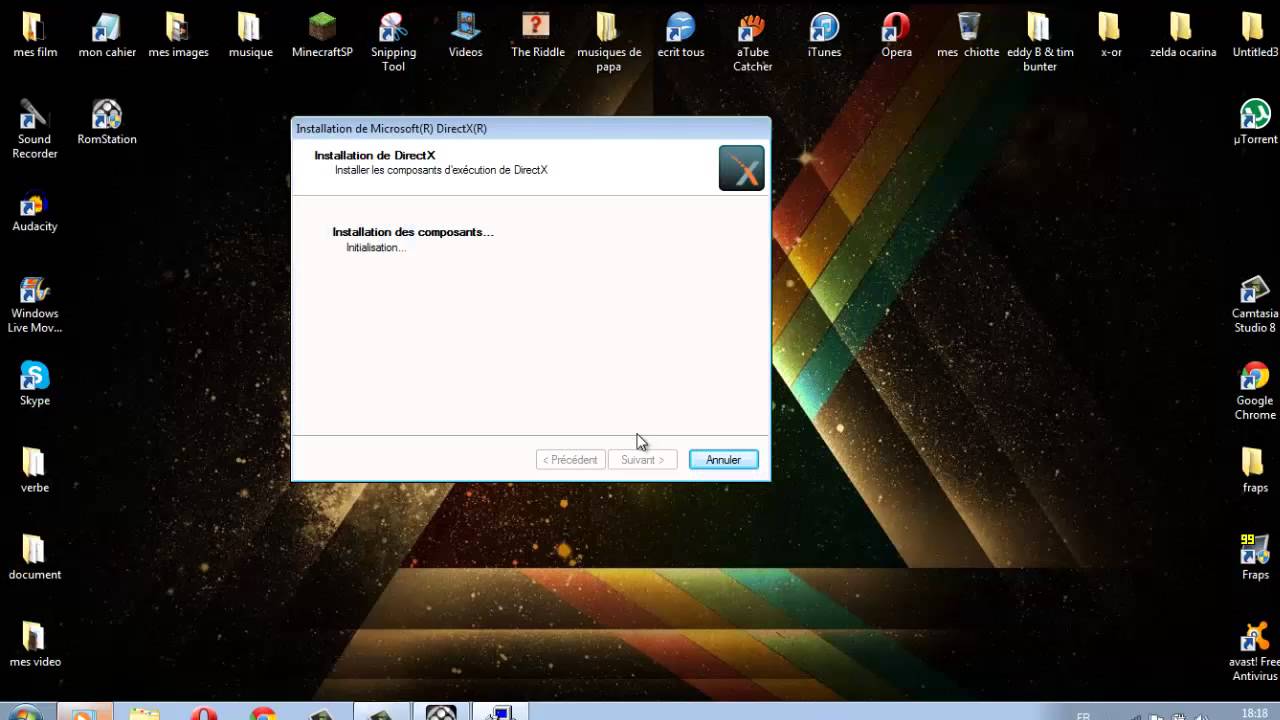Select the 'ecrit tous' desktop icon
The width and height of the screenshot is (1280, 720).
point(681,34)
